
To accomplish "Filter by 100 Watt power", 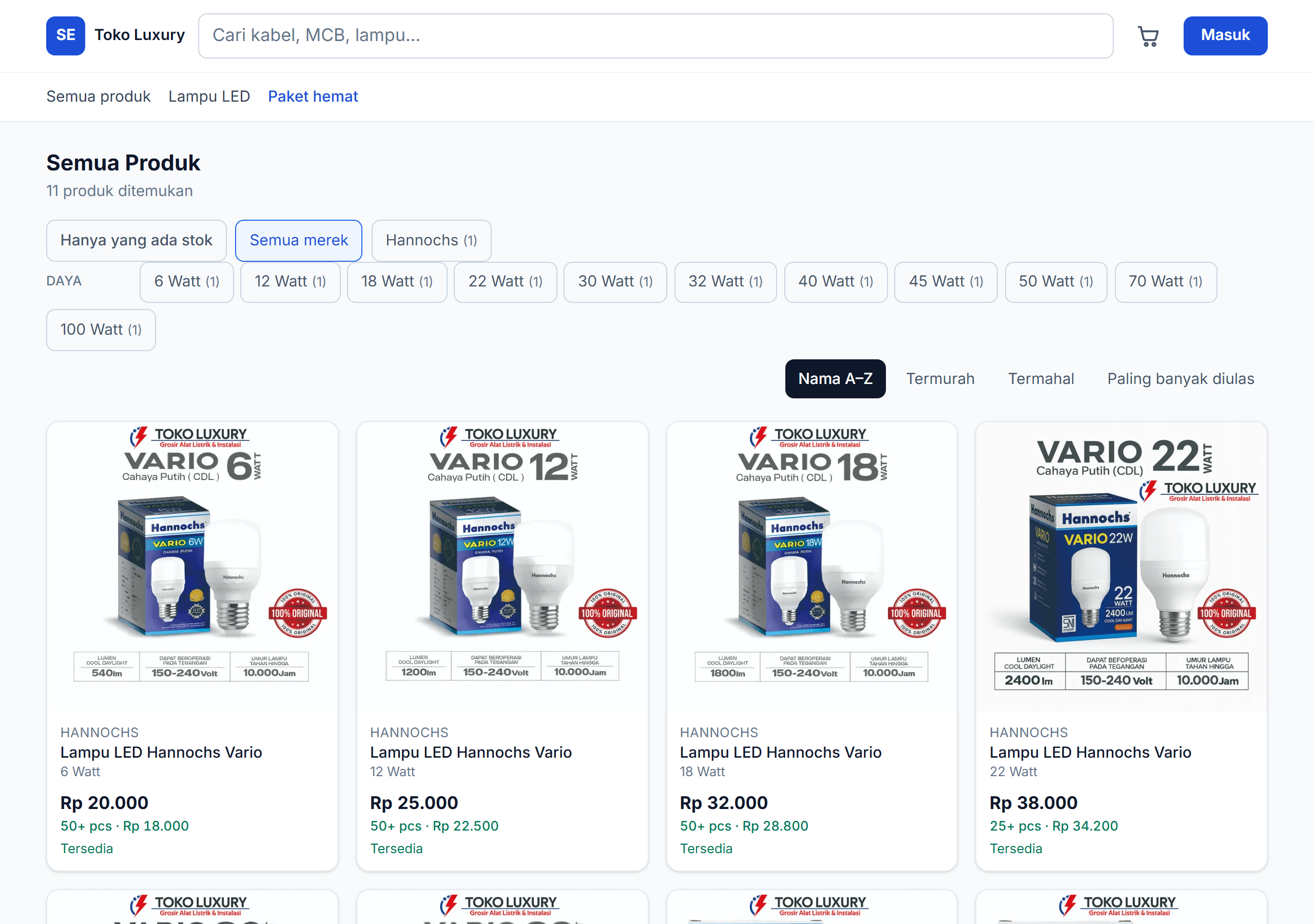I will (101, 330).
